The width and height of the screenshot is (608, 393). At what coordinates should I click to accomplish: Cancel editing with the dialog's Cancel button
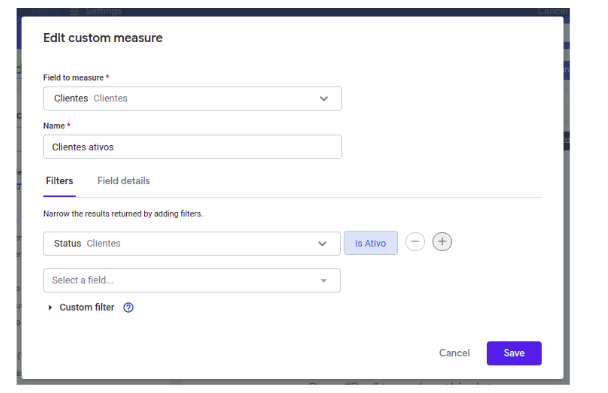[454, 353]
